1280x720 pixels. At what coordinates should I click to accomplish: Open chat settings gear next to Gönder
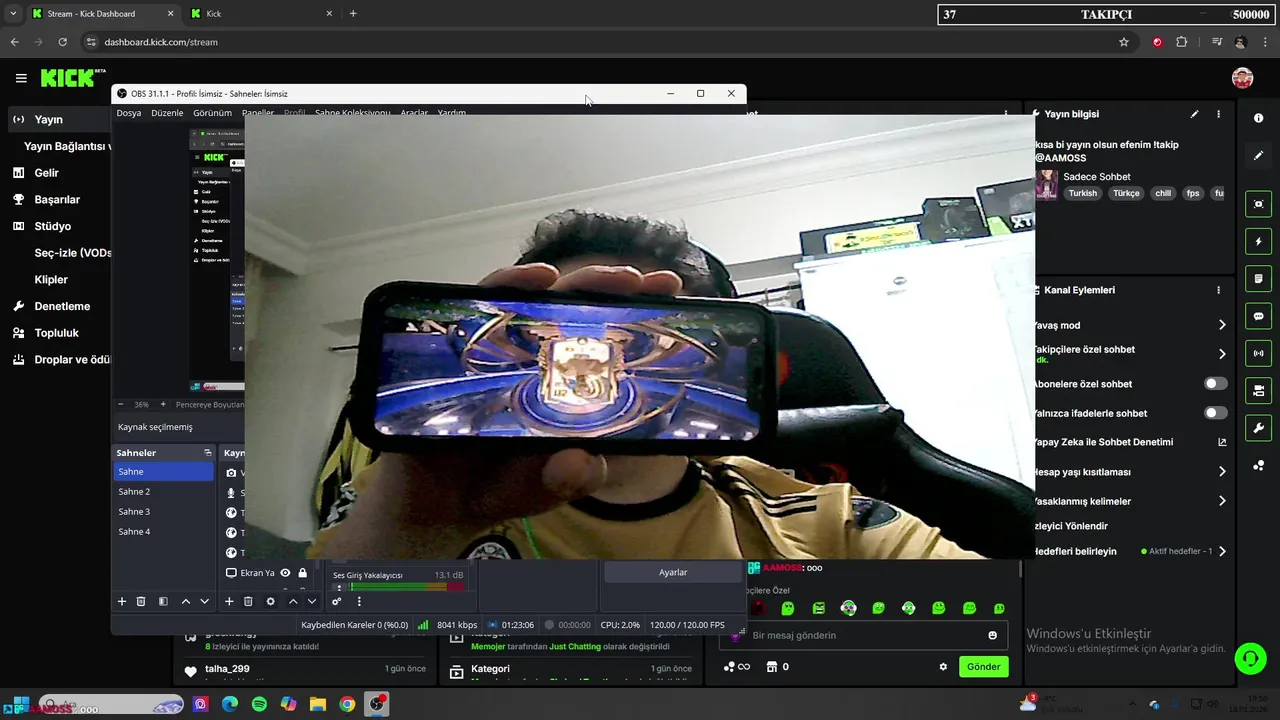tap(942, 667)
